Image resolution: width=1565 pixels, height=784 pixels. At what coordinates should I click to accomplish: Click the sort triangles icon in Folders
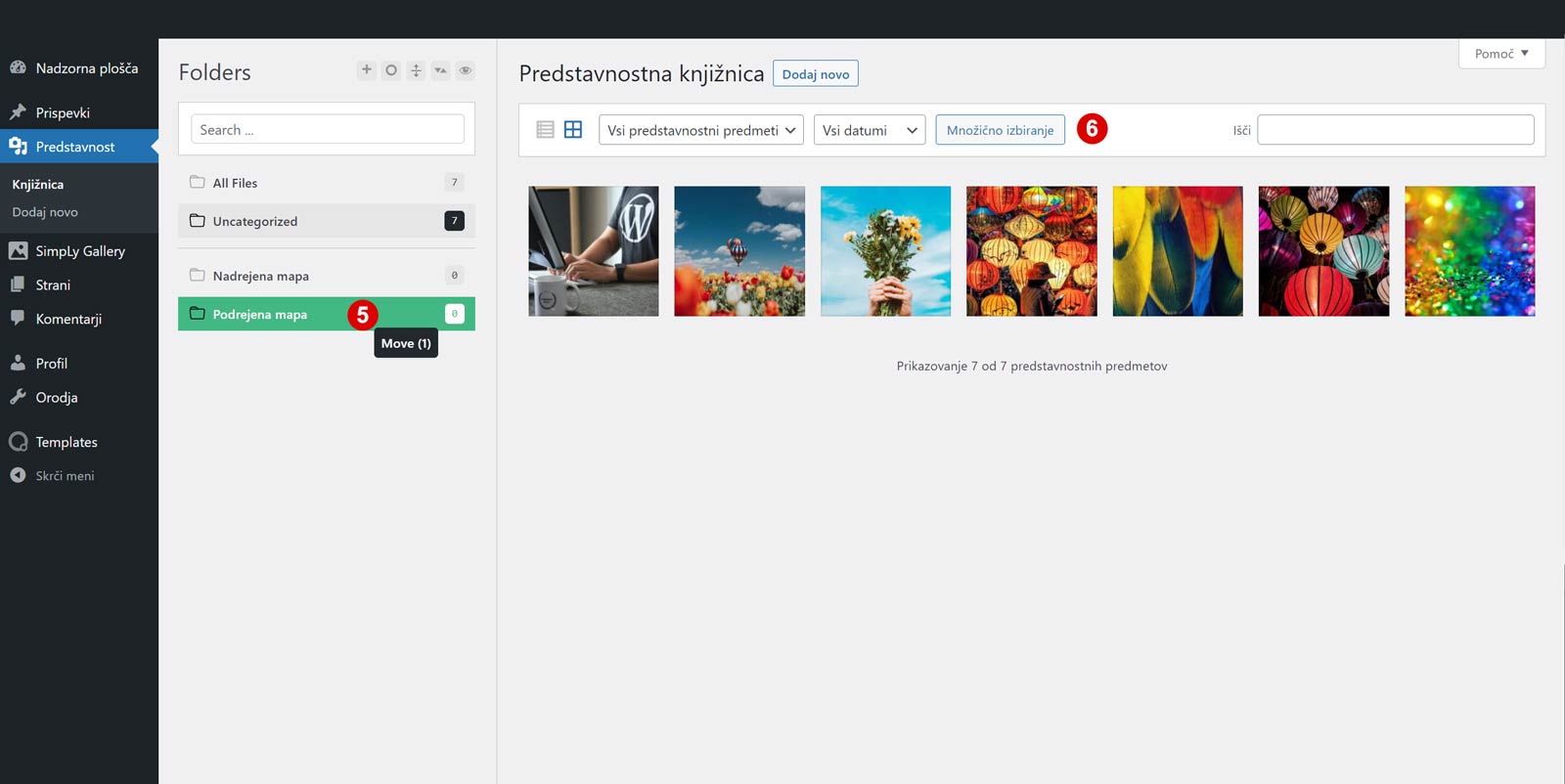440,69
